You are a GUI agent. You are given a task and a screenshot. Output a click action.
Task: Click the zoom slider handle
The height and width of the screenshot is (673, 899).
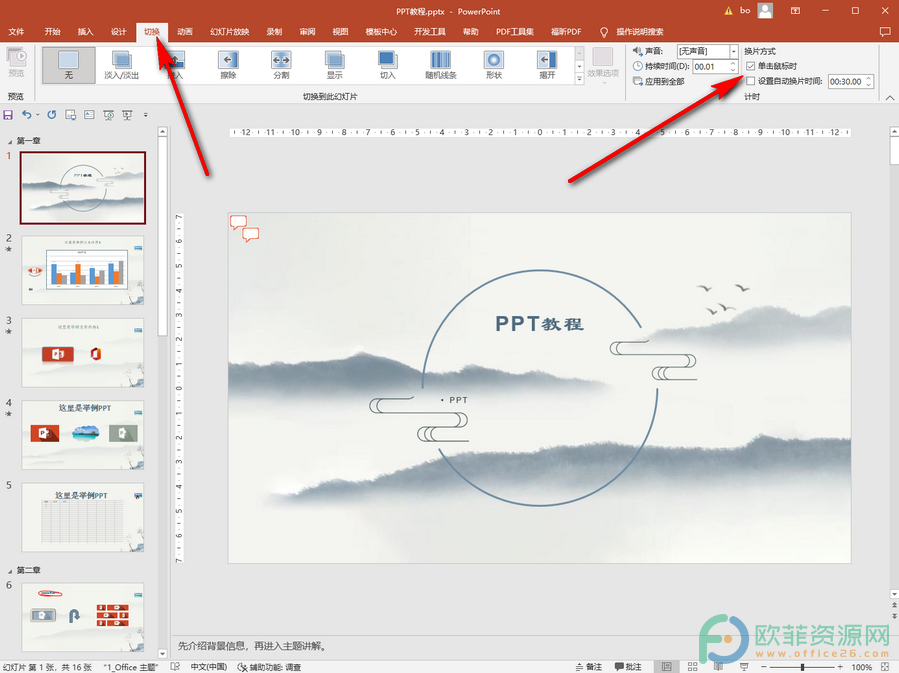[802, 667]
